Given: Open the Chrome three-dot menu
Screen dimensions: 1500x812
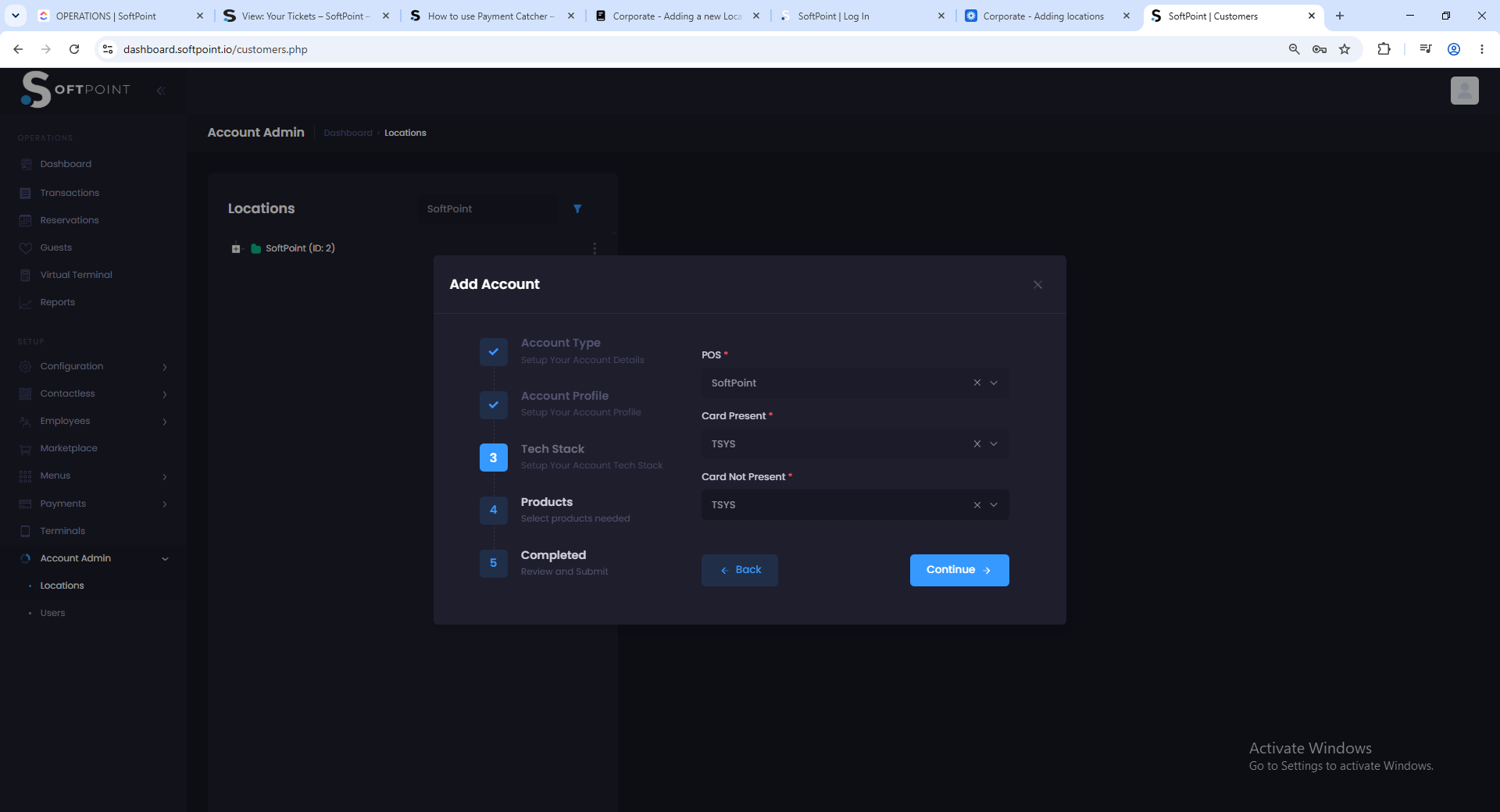Looking at the screenshot, I should (x=1482, y=49).
